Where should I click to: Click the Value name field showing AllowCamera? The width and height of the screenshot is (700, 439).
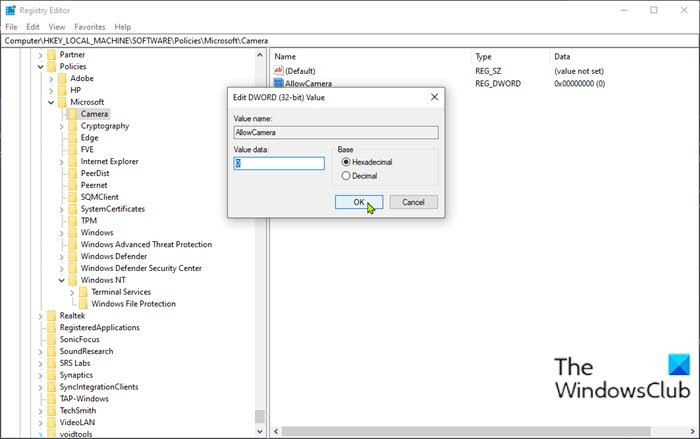336,132
